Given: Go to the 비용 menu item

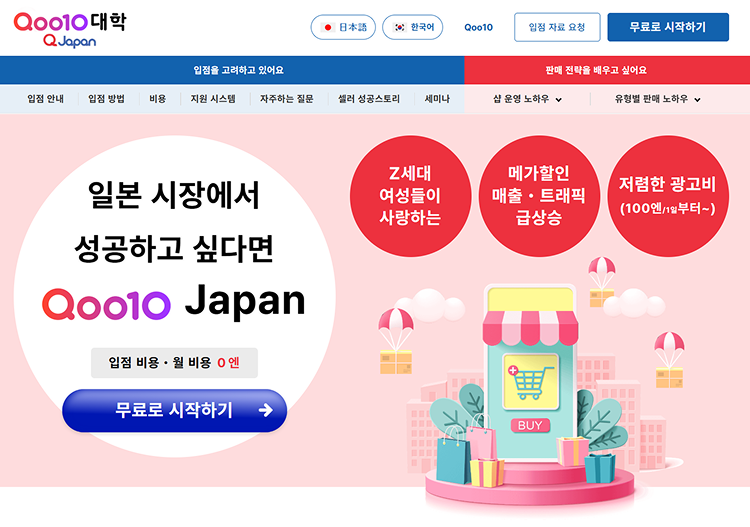Looking at the screenshot, I should coord(157,99).
